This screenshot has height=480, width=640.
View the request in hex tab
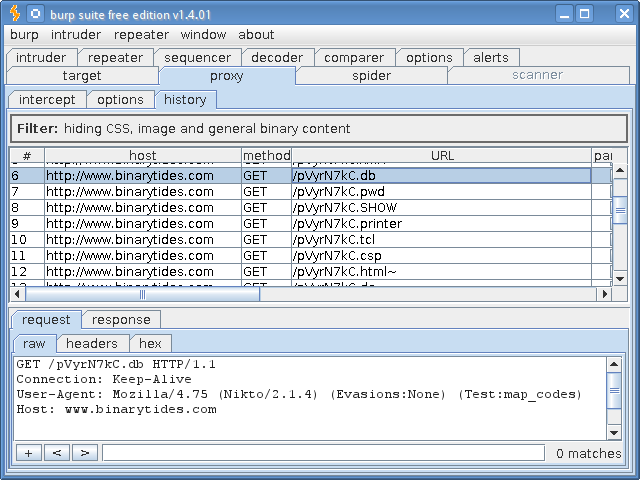[150, 343]
